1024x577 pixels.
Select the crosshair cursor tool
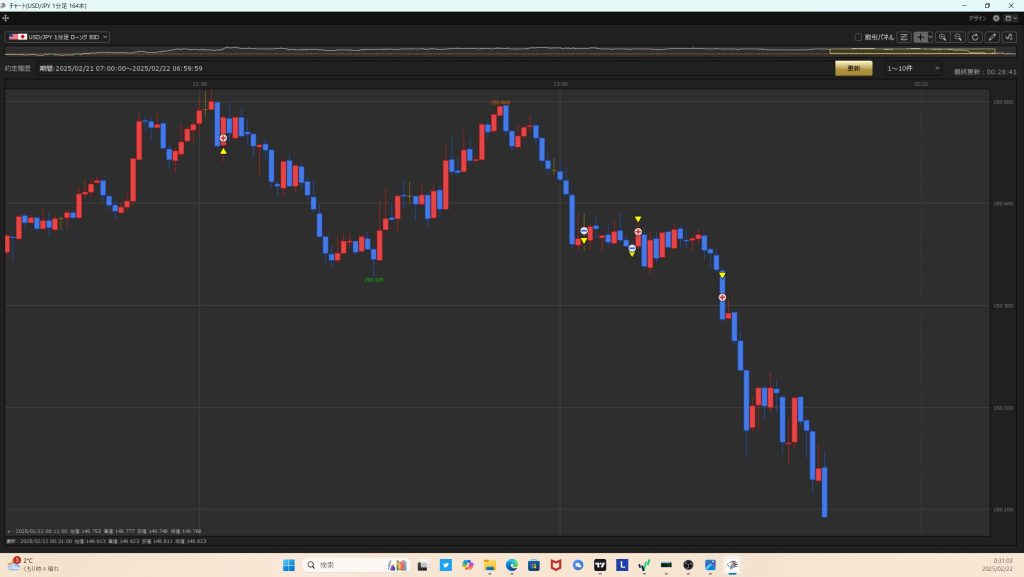[920, 37]
